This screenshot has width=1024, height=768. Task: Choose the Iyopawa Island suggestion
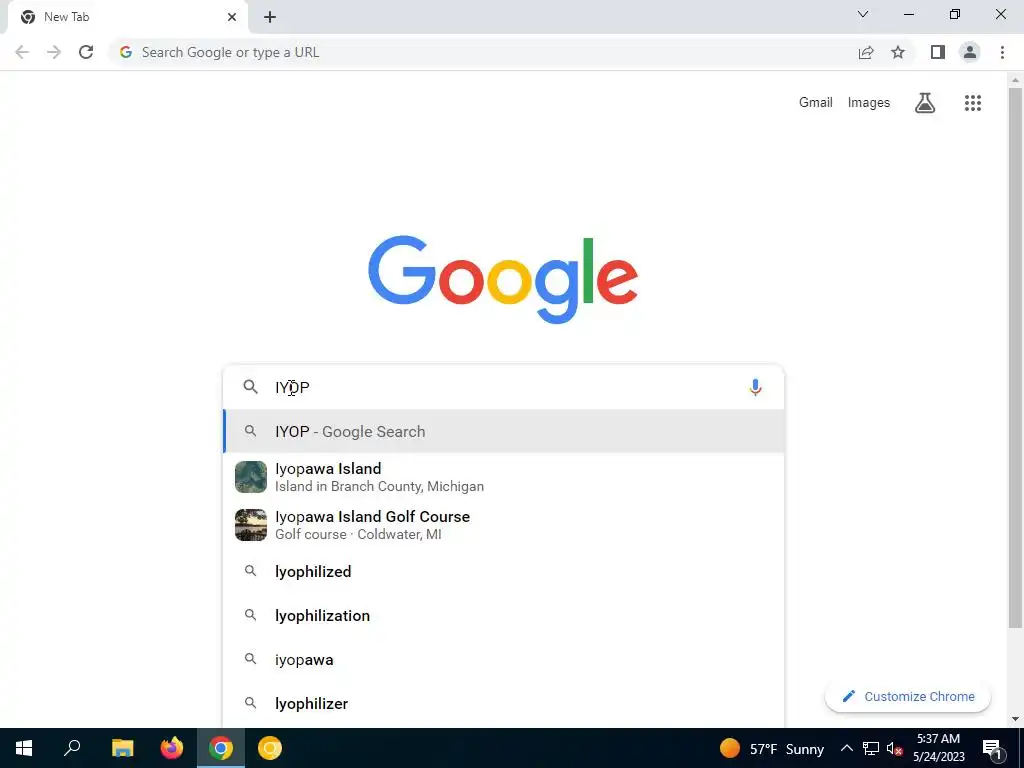pyautogui.click(x=504, y=477)
